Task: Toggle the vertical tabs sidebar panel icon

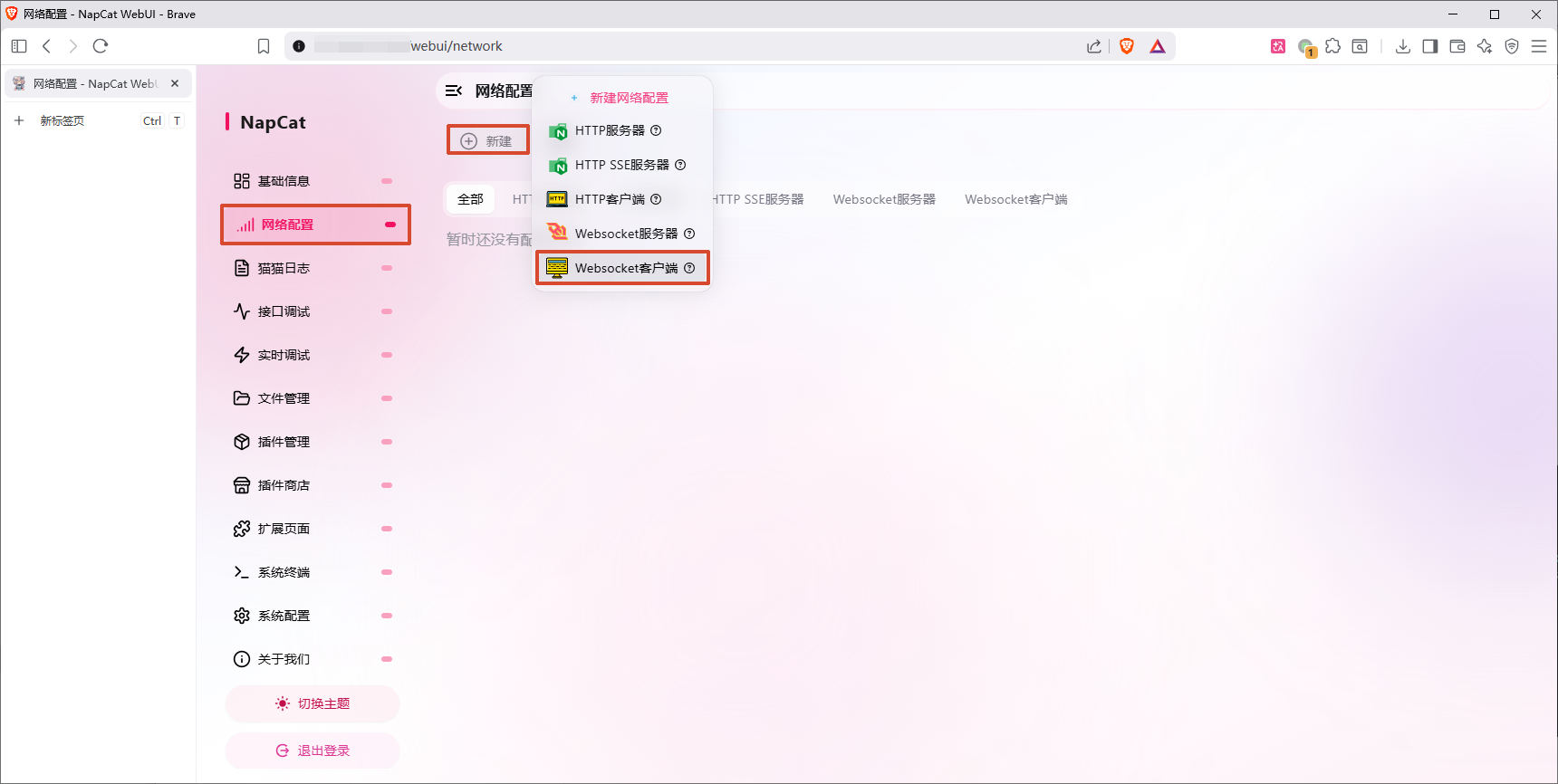Action: pos(19,46)
